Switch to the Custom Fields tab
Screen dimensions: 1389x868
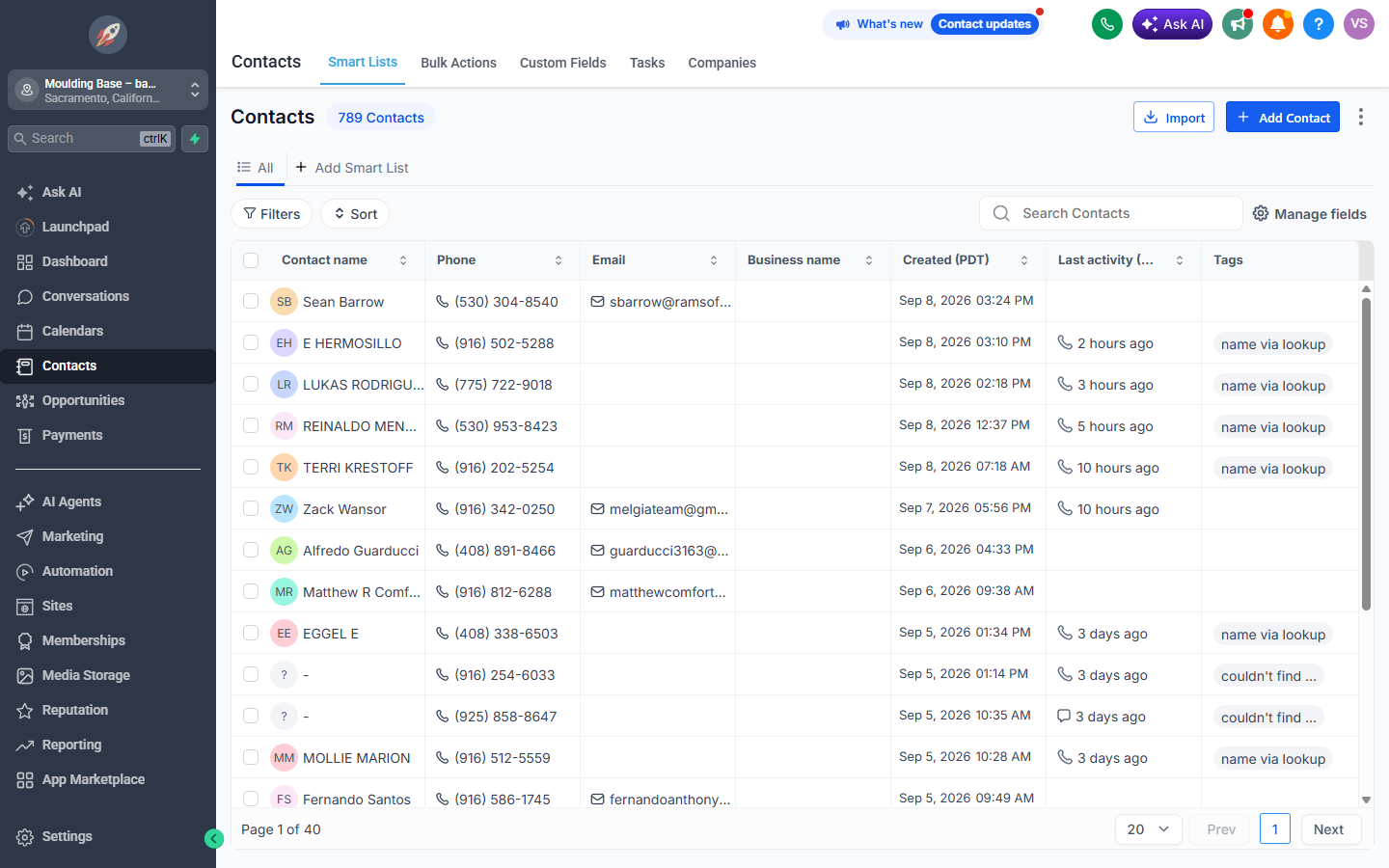[x=563, y=63]
